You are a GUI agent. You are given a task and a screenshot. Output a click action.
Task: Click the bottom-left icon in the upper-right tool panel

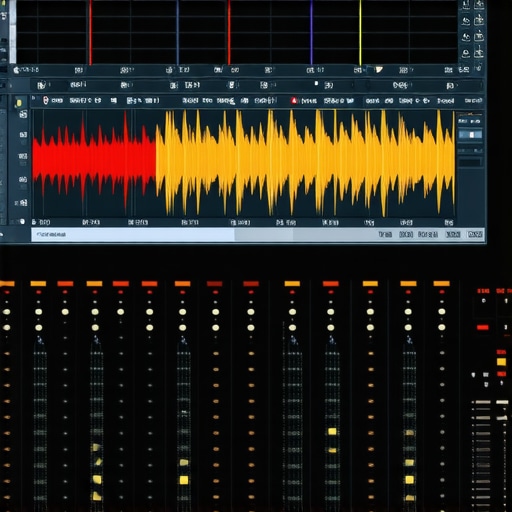click(466, 53)
